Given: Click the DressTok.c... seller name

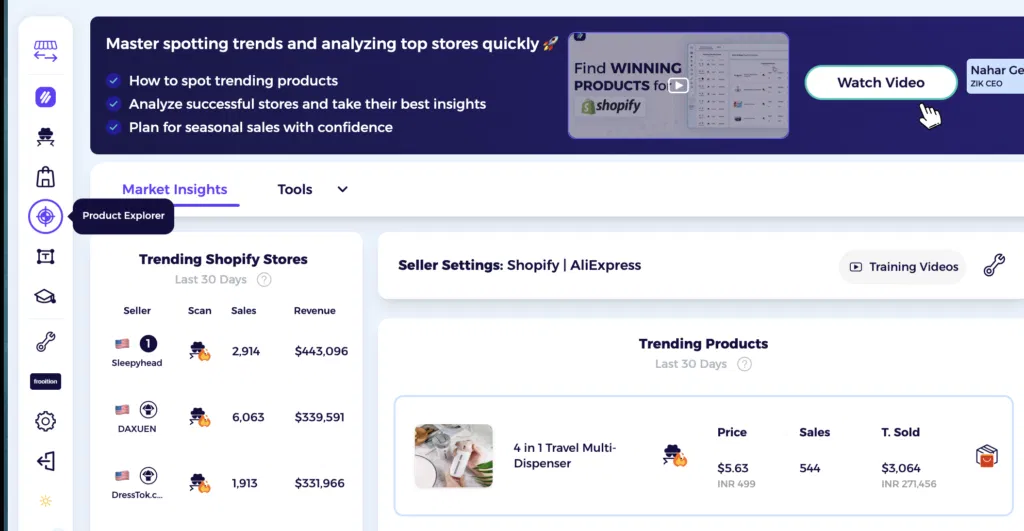Looking at the screenshot, I should [136, 495].
